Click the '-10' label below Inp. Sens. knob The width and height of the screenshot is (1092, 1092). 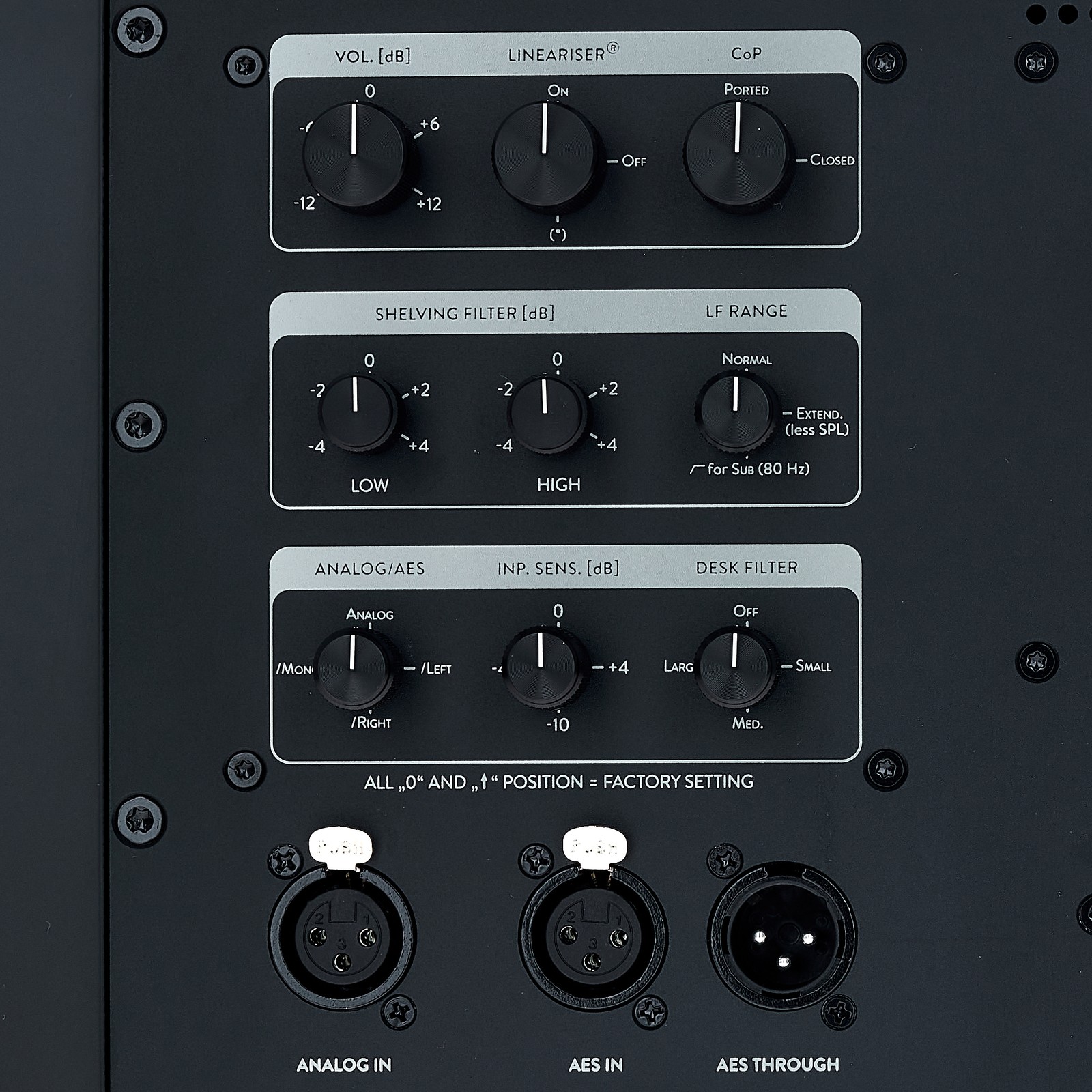(x=558, y=725)
